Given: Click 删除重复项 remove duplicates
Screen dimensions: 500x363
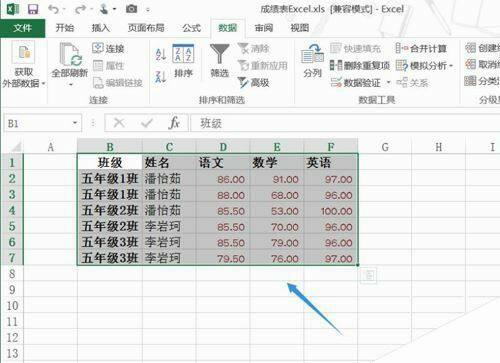Looking at the screenshot, I should click(360, 66).
